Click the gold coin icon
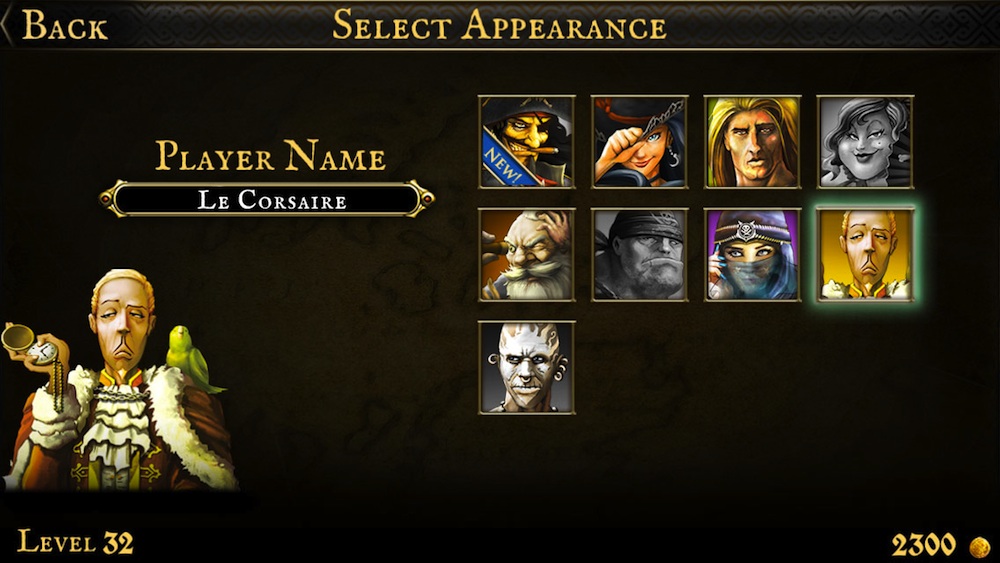 click(x=980, y=546)
